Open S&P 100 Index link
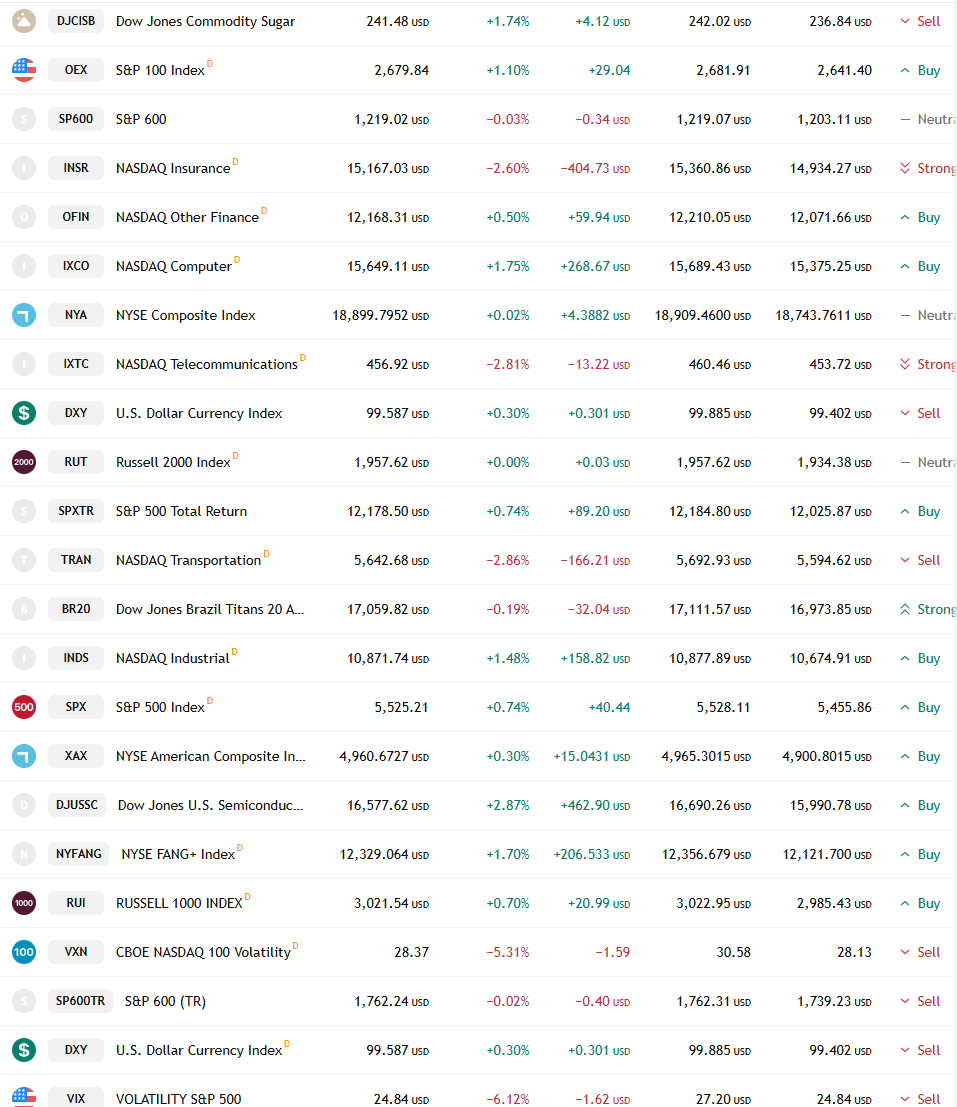 click(160, 71)
